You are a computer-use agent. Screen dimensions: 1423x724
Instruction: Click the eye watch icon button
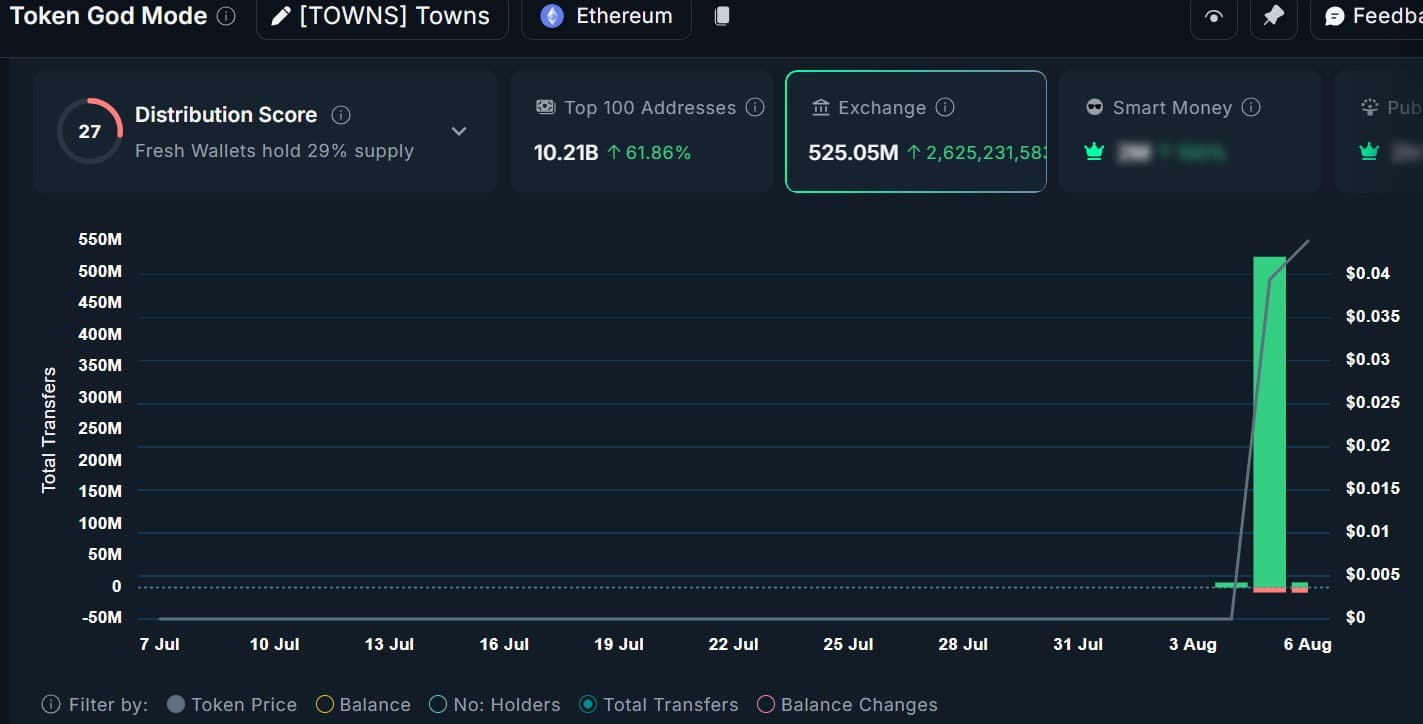click(1214, 17)
